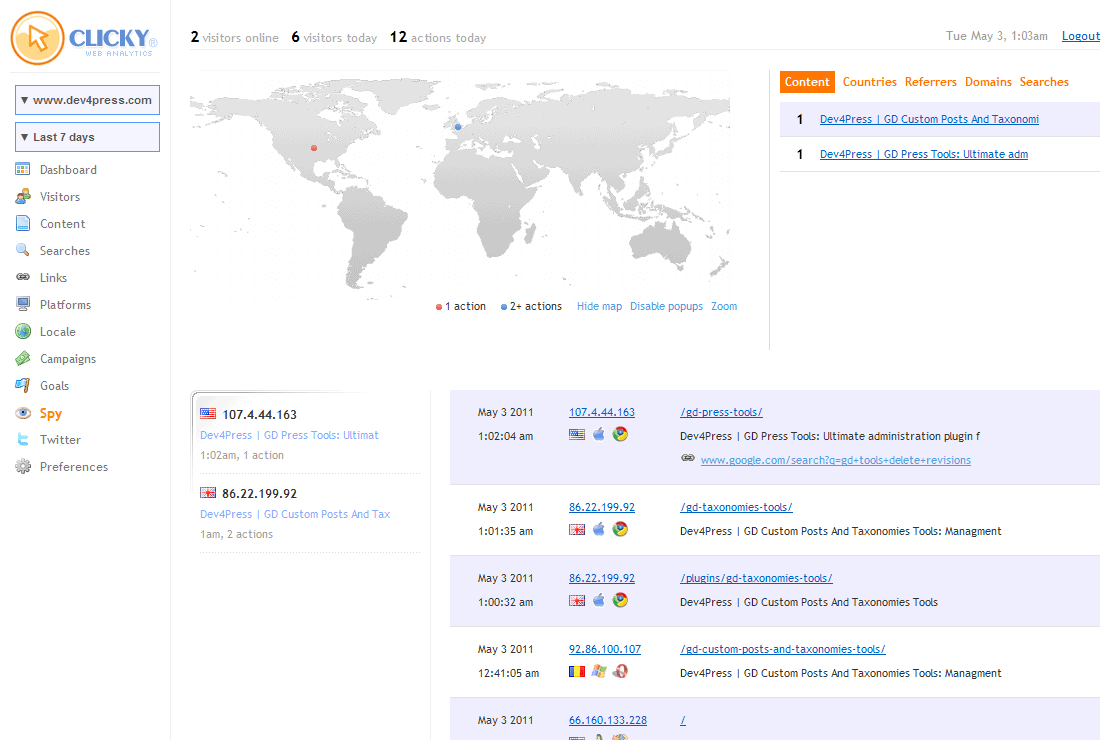Click IP 66.160.133.228 link
This screenshot has width=1120, height=740.
[x=608, y=720]
